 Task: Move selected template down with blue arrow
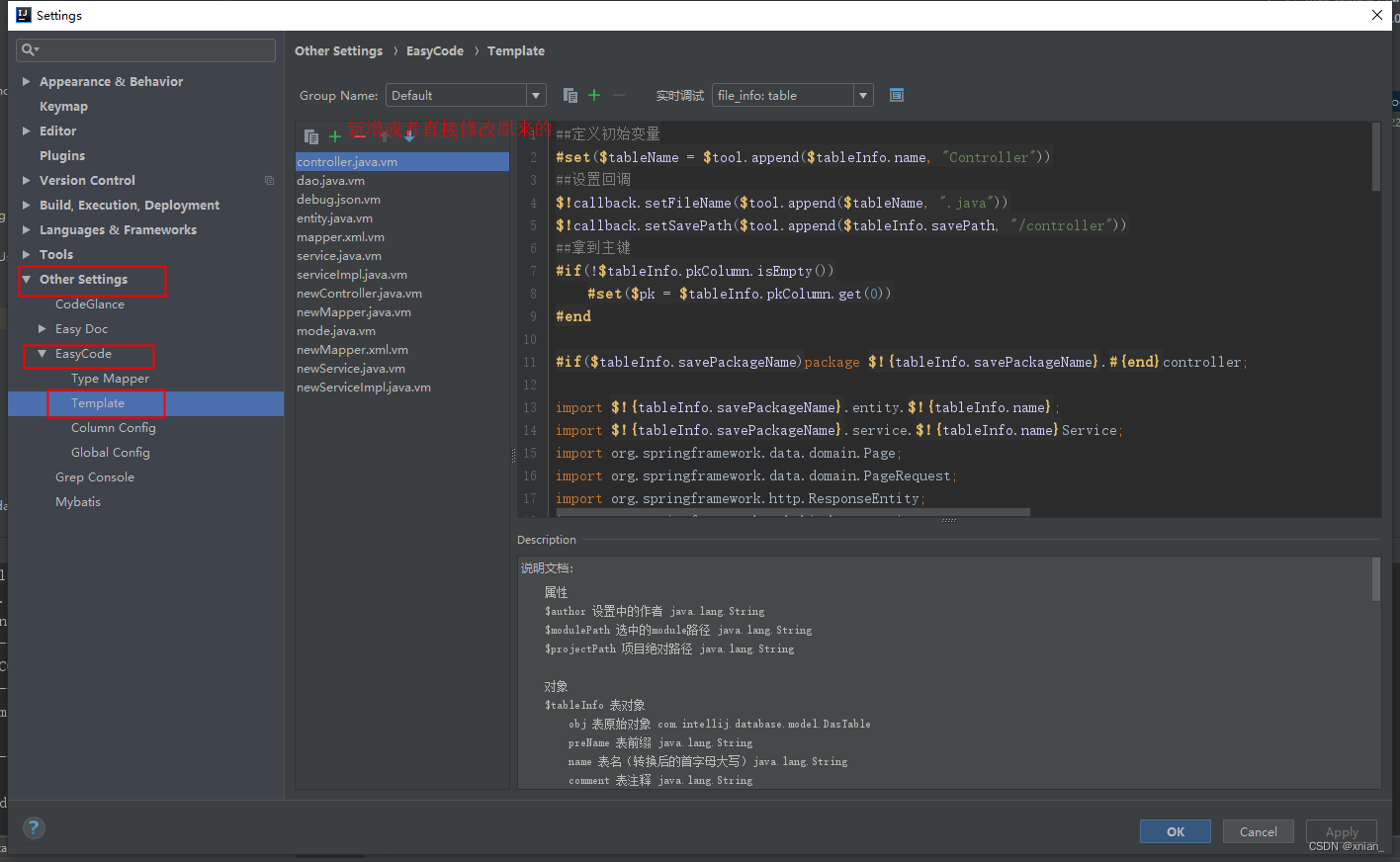pos(409,136)
